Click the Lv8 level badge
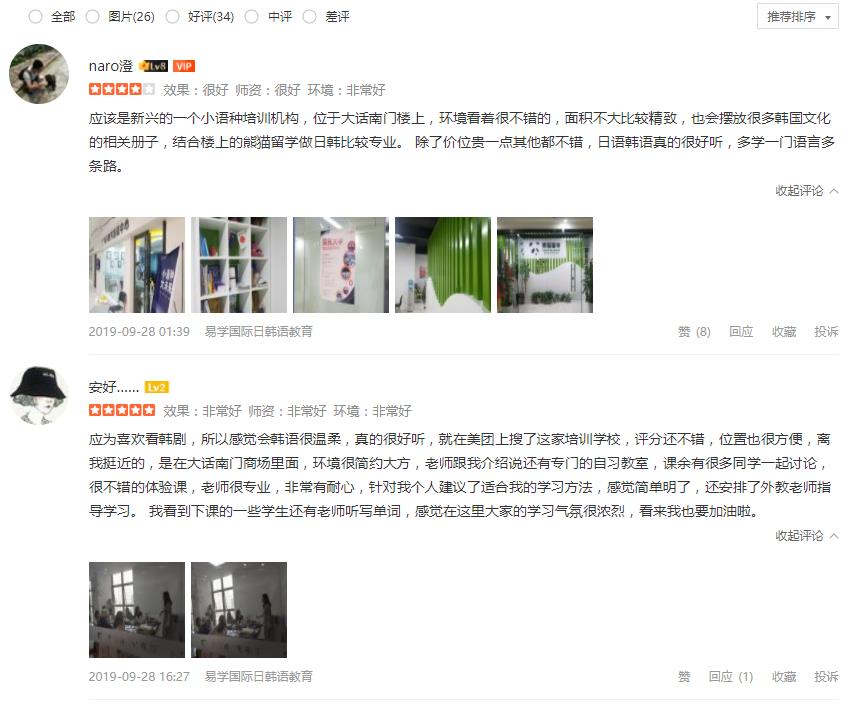The width and height of the screenshot is (857, 704). pyautogui.click(x=153, y=66)
